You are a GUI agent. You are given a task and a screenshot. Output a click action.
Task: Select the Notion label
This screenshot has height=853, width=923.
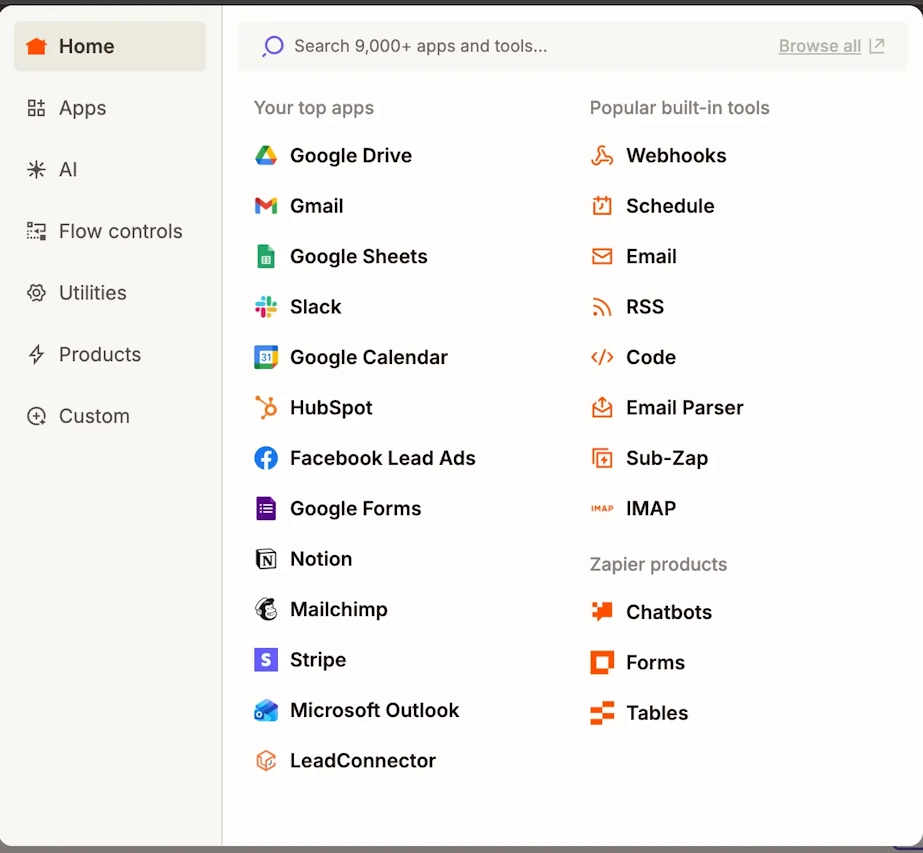click(321, 559)
